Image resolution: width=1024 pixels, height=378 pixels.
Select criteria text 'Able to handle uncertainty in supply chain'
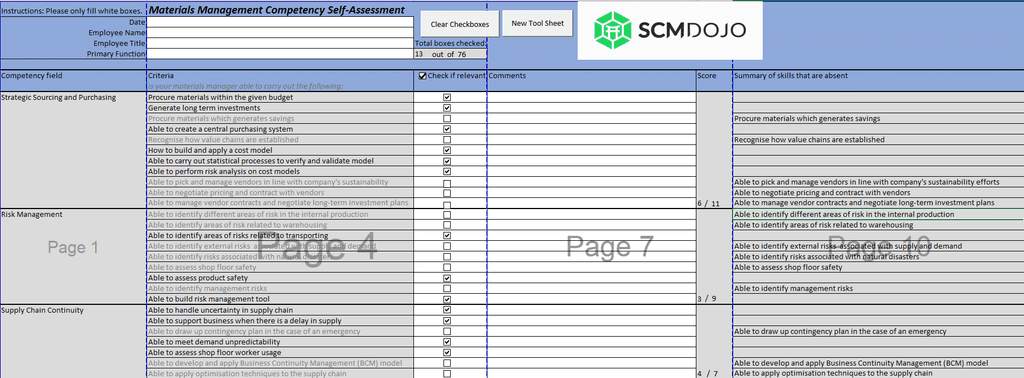tap(221, 310)
